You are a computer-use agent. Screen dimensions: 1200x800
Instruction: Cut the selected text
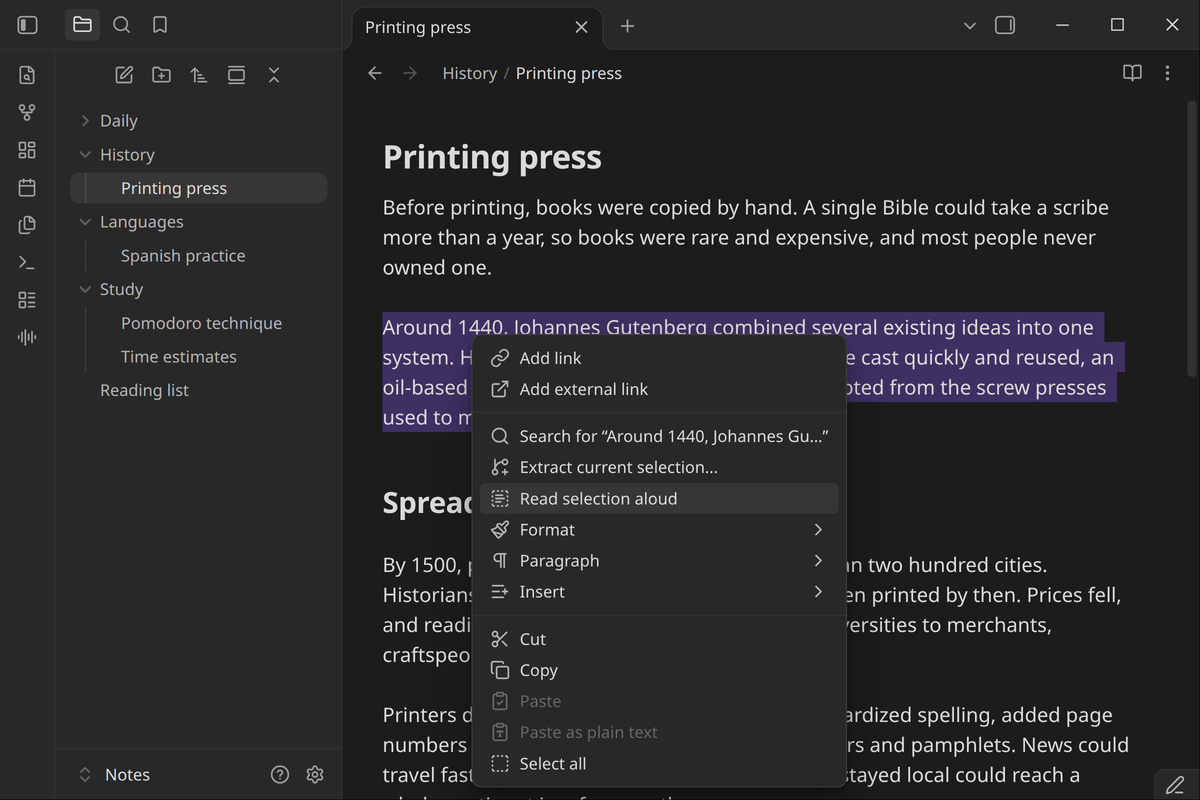pos(659,639)
